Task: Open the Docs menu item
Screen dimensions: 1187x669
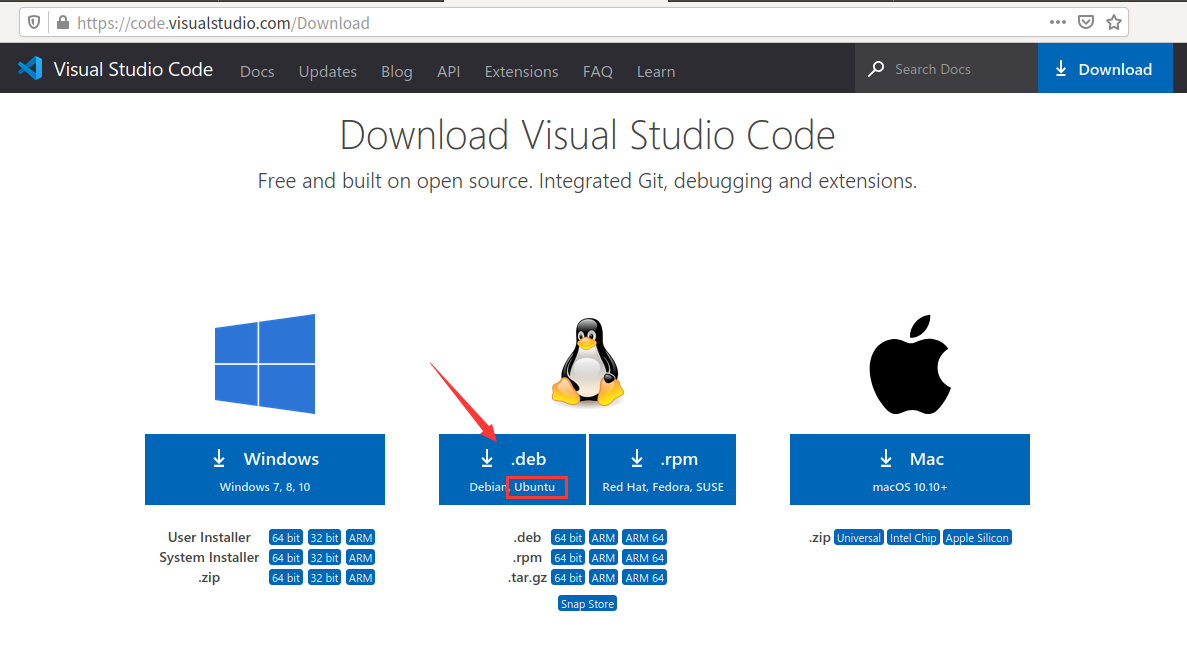Action: (257, 71)
